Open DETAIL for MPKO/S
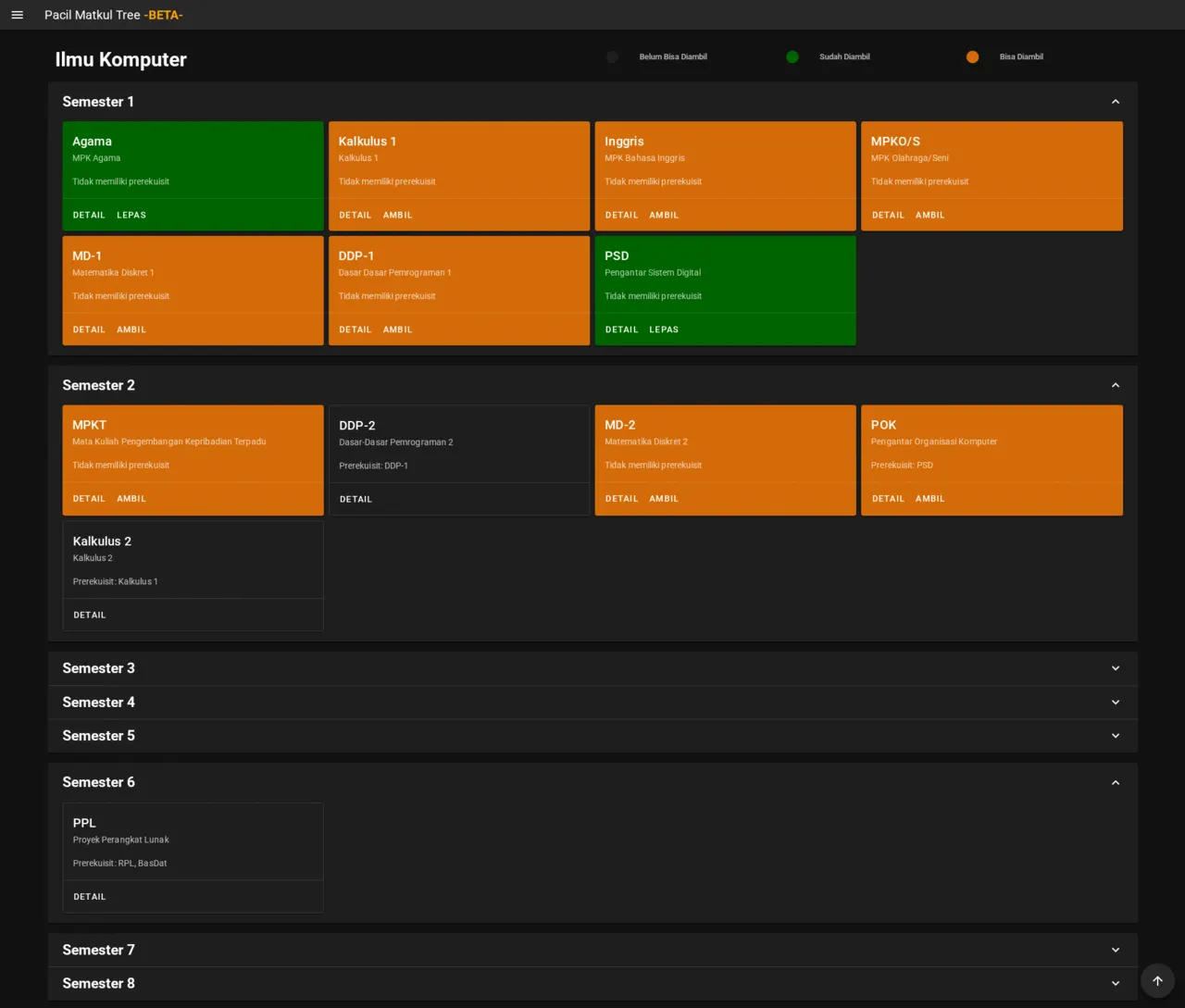1185x1008 pixels. click(x=888, y=215)
